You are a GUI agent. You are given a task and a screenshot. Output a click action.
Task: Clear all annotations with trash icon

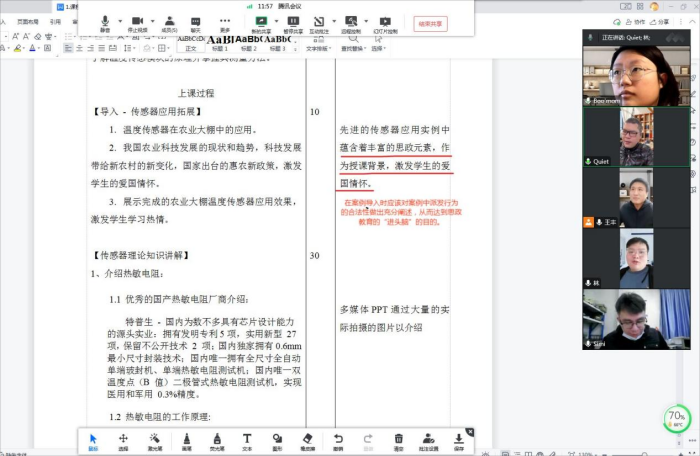pos(399,440)
